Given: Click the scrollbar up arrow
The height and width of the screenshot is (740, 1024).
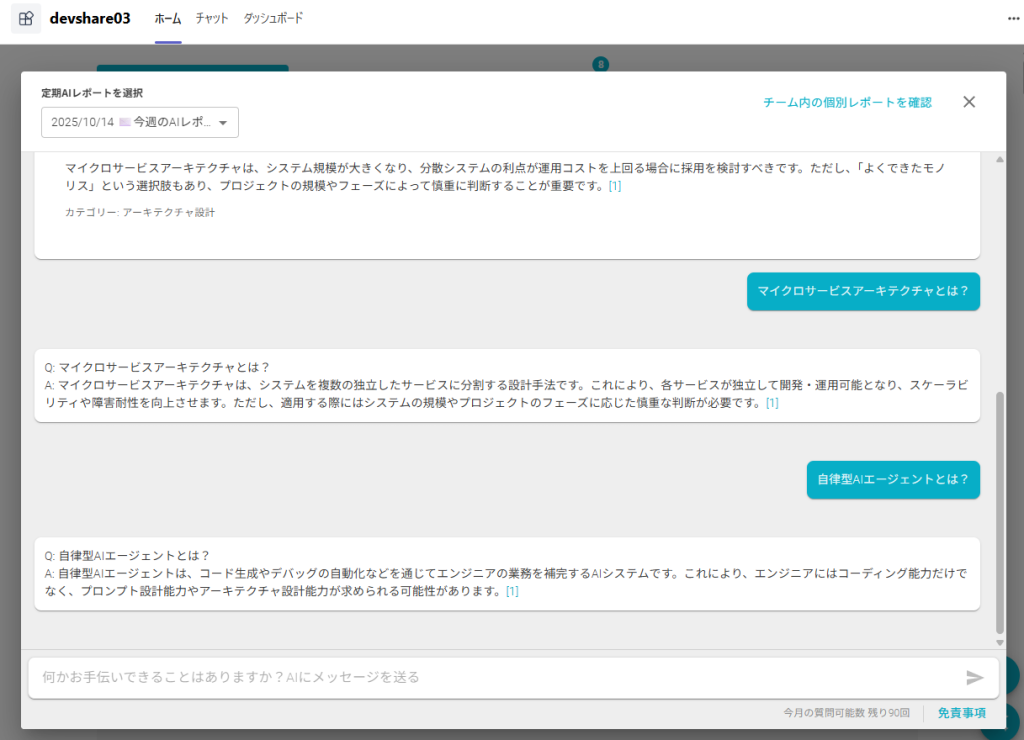Looking at the screenshot, I should (x=1000, y=159).
